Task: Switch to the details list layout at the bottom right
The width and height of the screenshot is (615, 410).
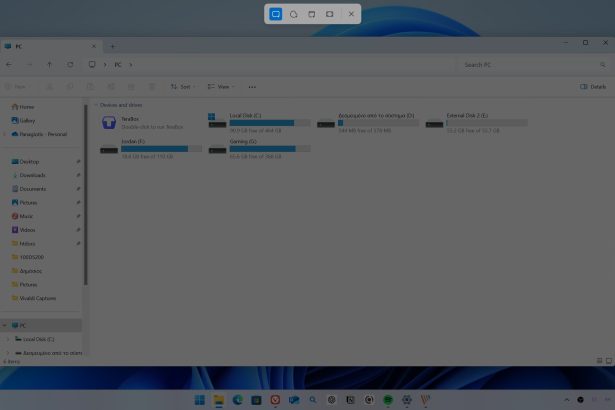Action: coord(599,361)
